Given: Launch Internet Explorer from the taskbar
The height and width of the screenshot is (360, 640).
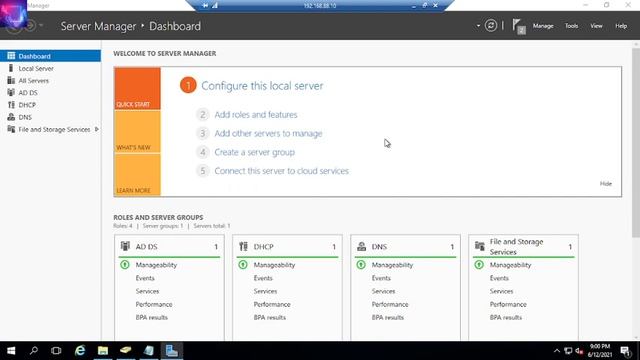Looking at the screenshot, I should (x=80, y=351).
